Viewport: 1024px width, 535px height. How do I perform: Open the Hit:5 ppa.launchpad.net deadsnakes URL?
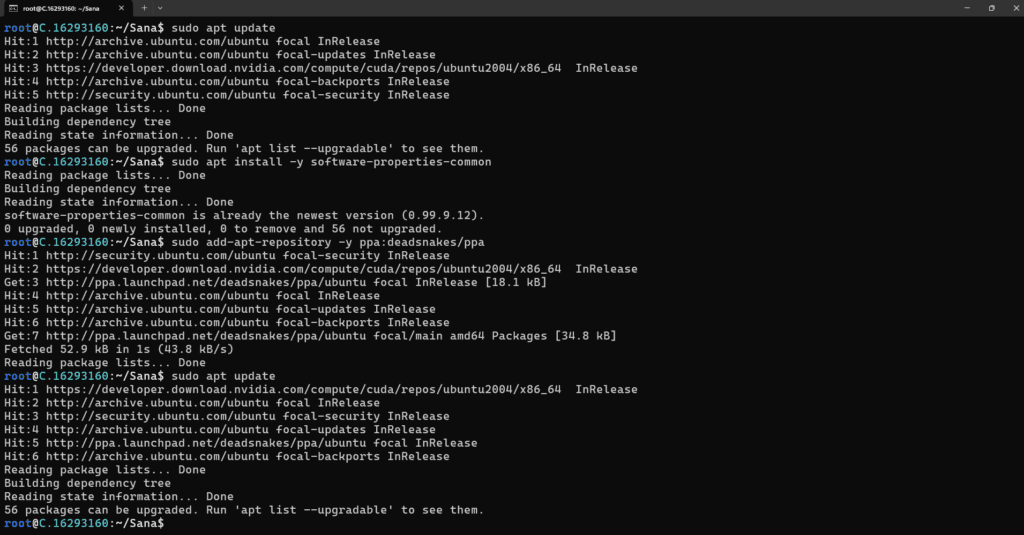point(206,443)
